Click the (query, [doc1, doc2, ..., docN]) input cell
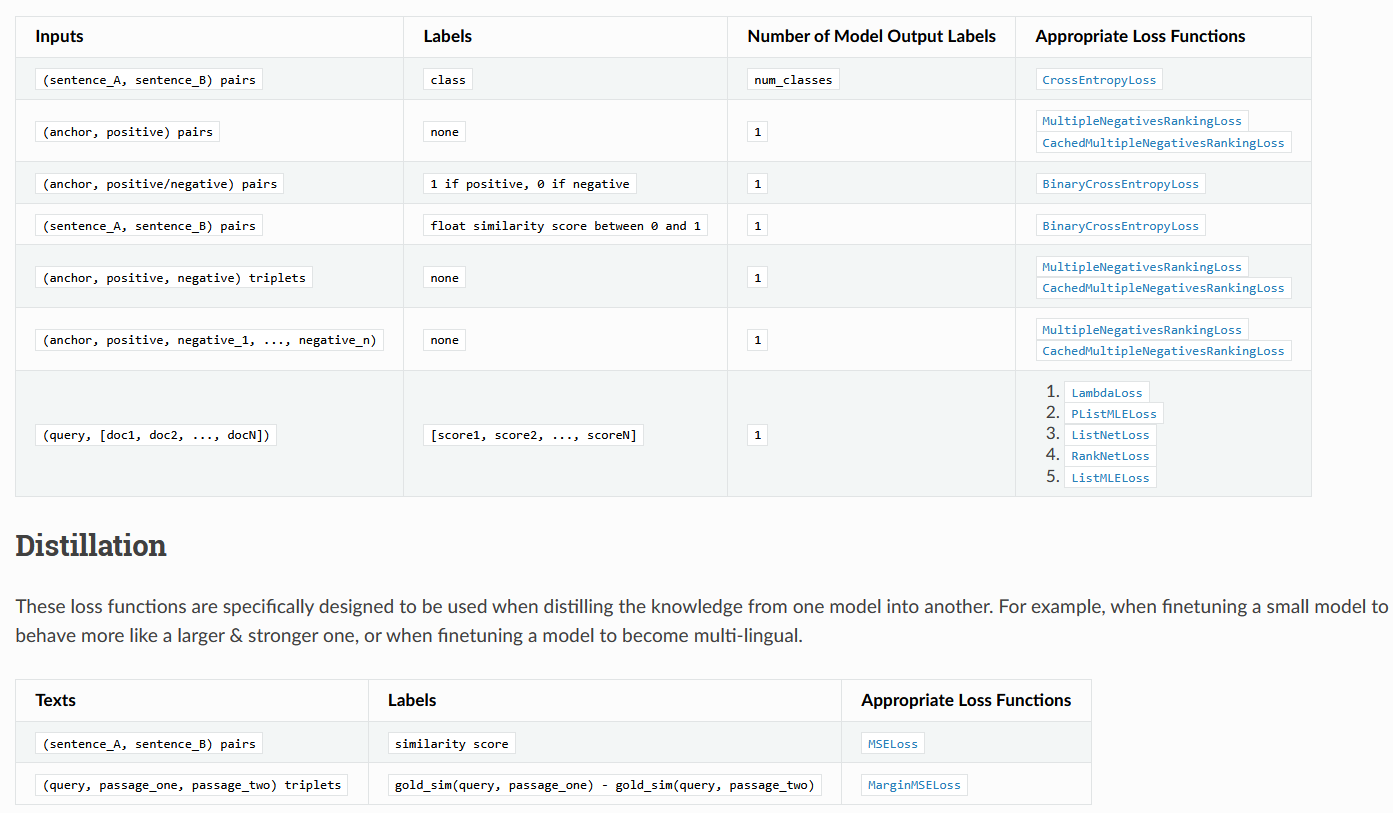 (x=156, y=435)
